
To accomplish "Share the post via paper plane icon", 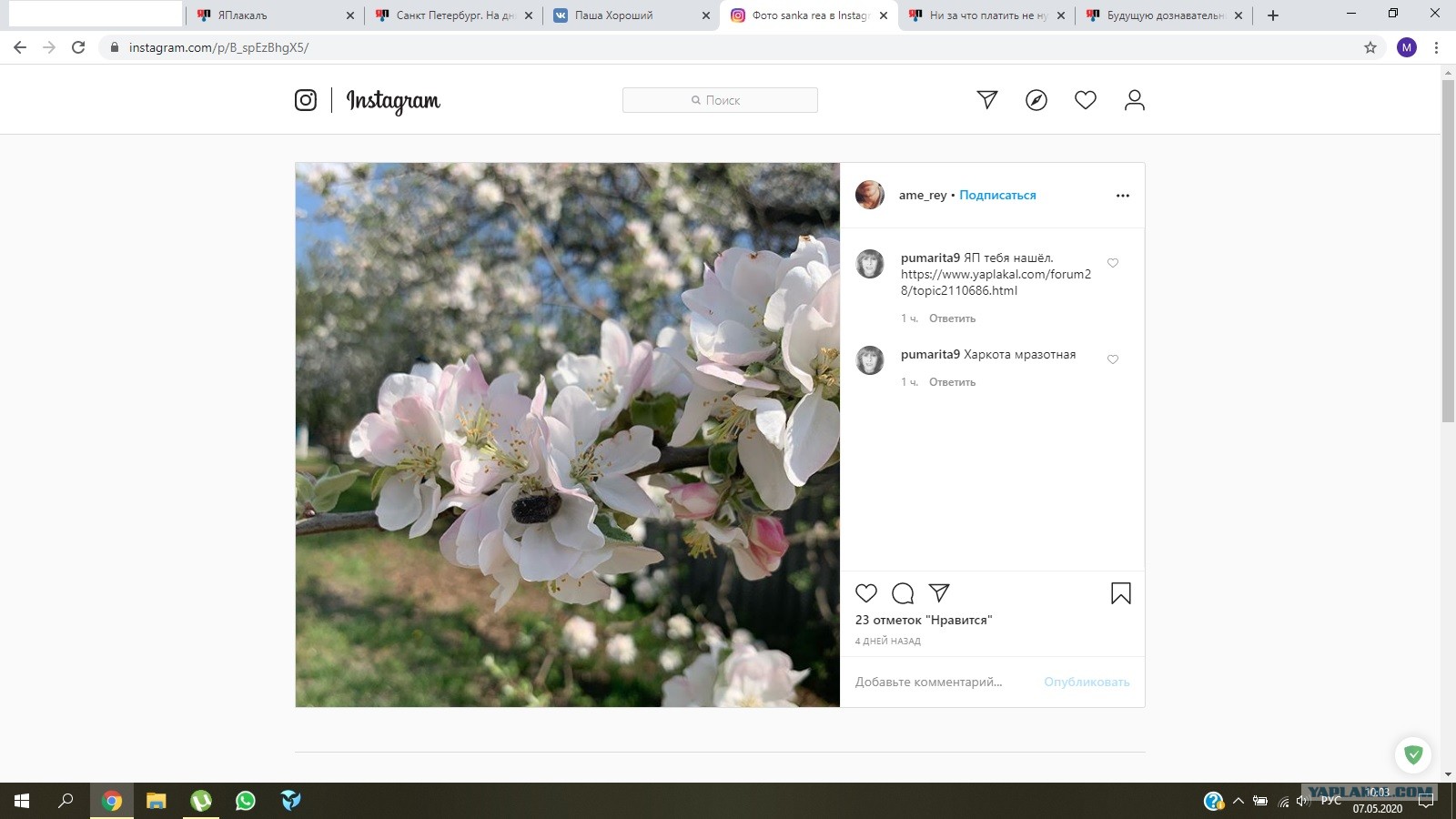I will click(939, 593).
